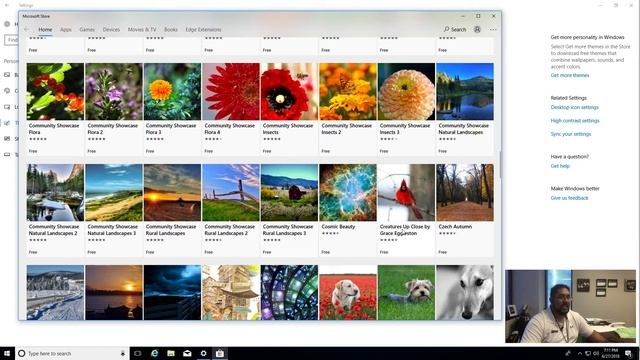Open the black-and-white dog thumbnail

pos(464,292)
